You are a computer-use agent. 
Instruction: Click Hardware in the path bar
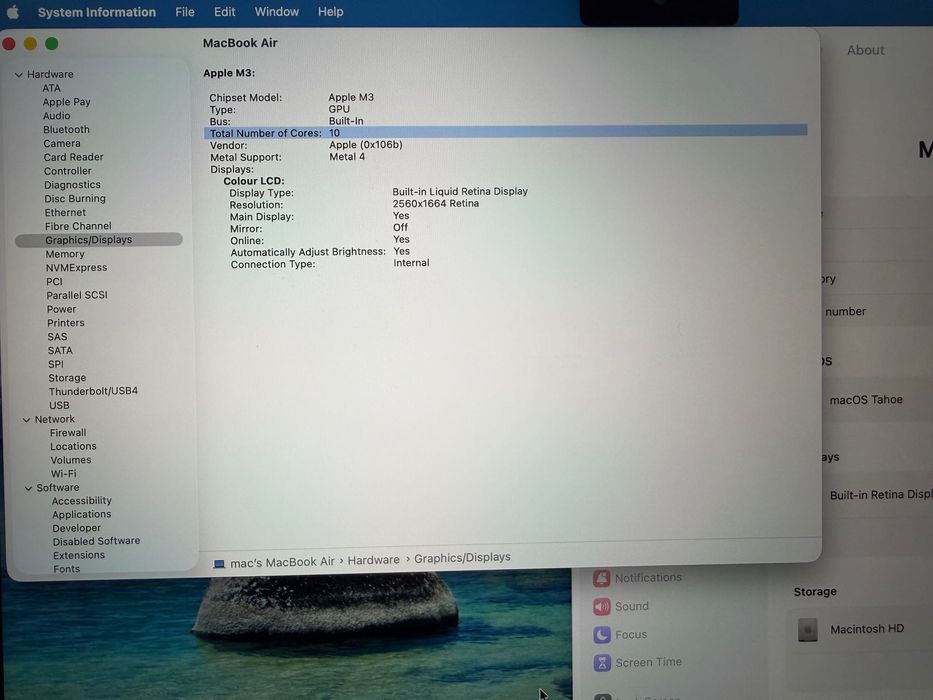(x=374, y=560)
